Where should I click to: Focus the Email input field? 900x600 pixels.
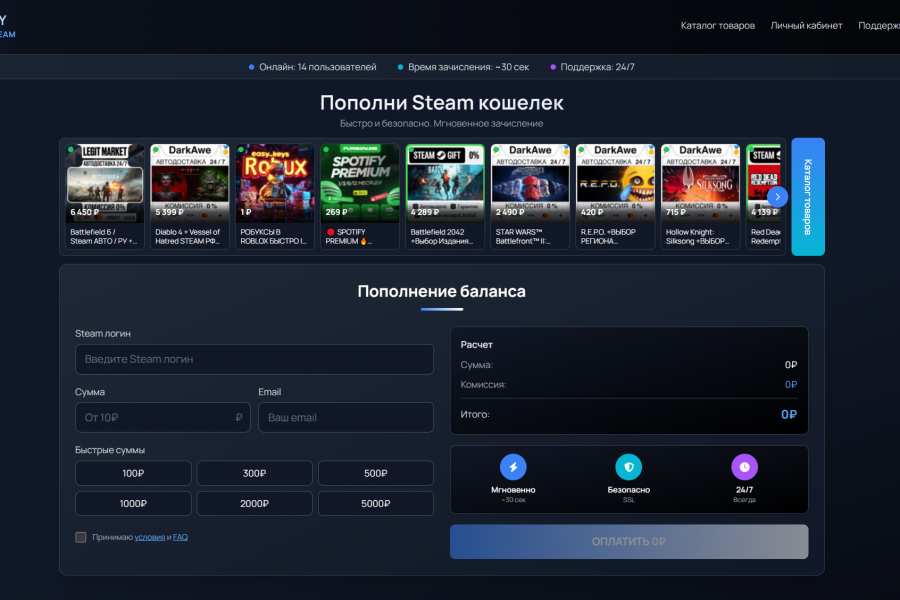tap(346, 417)
